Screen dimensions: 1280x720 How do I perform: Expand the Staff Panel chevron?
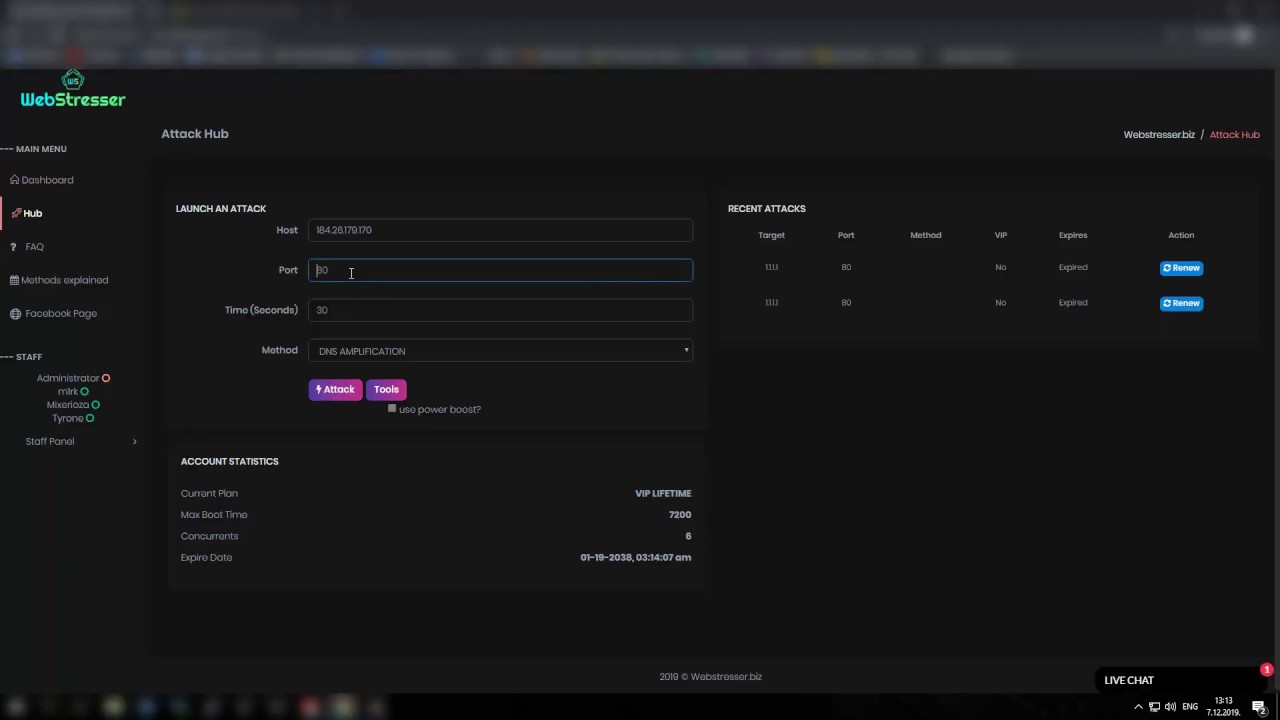(134, 442)
